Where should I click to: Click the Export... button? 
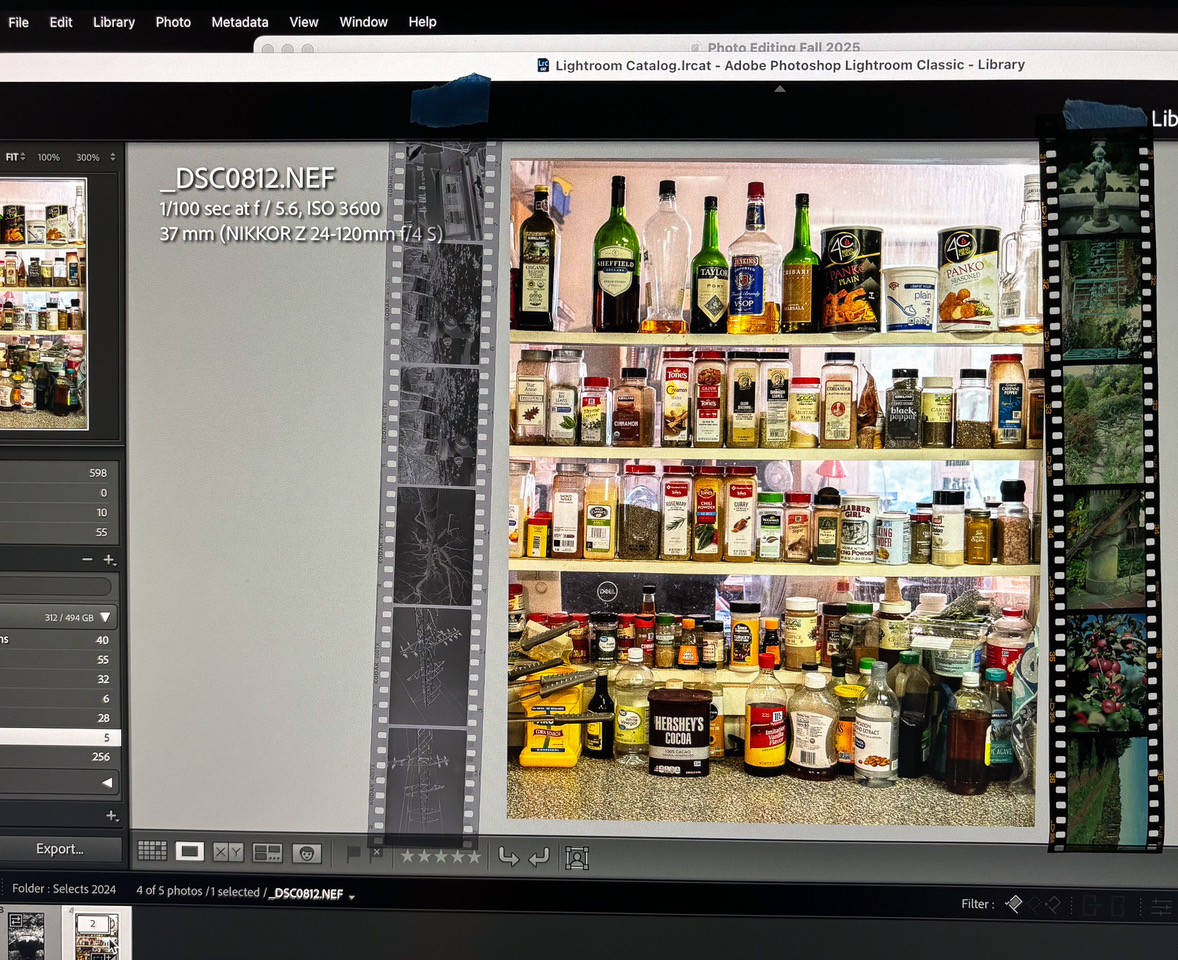click(59, 849)
